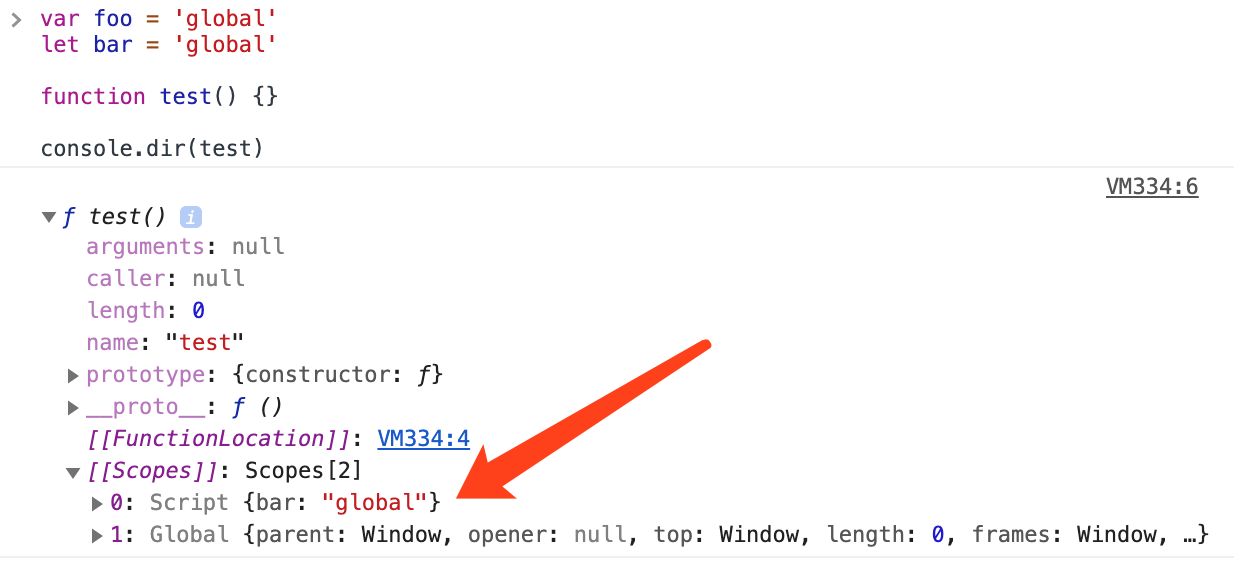Click the Scopes[2] value text
Viewport: 1234px width, 564px height.
click(303, 470)
